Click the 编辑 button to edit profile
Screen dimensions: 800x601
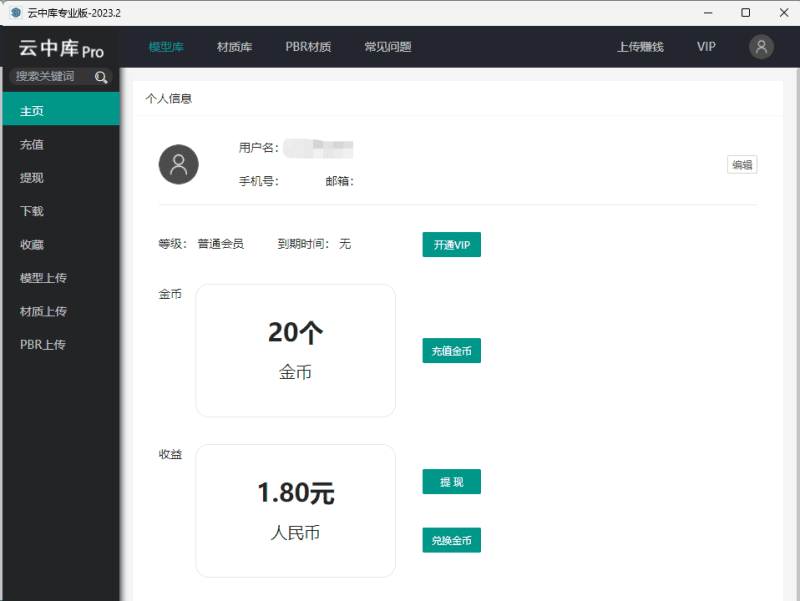pyautogui.click(x=742, y=164)
